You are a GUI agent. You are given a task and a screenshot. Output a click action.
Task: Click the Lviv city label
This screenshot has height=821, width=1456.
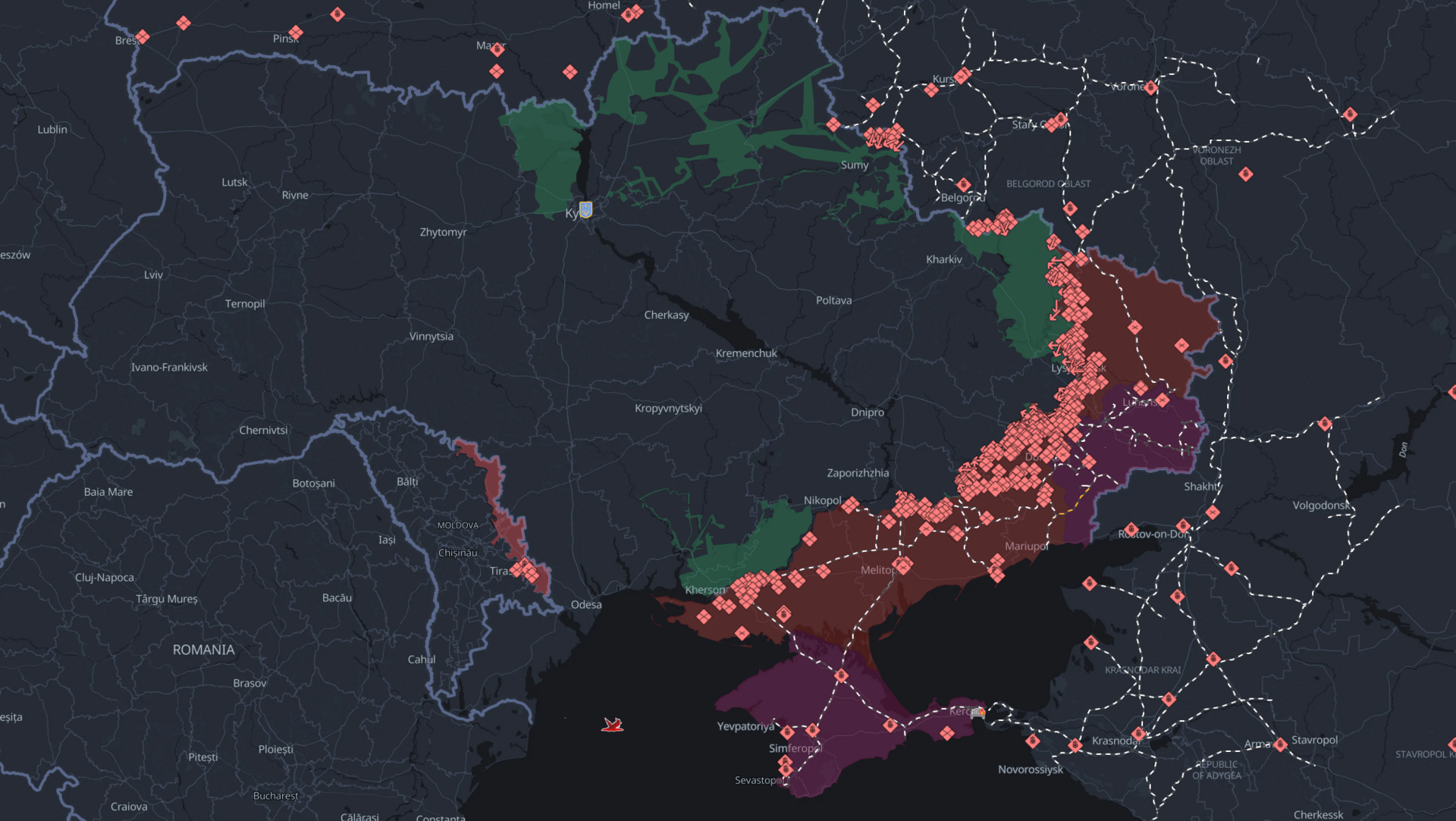click(x=153, y=274)
